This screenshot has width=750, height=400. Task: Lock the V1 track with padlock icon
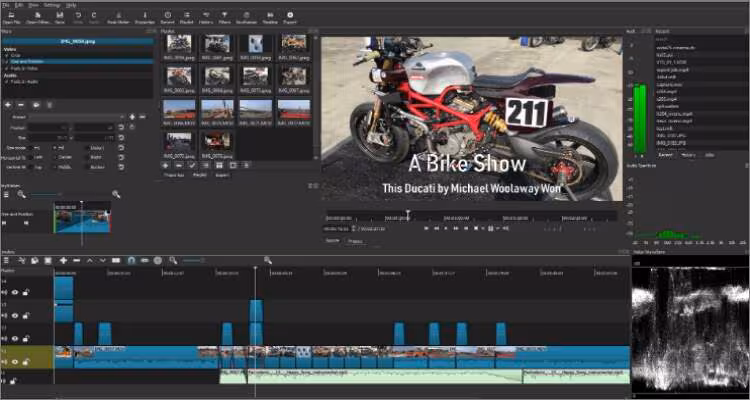coord(25,362)
